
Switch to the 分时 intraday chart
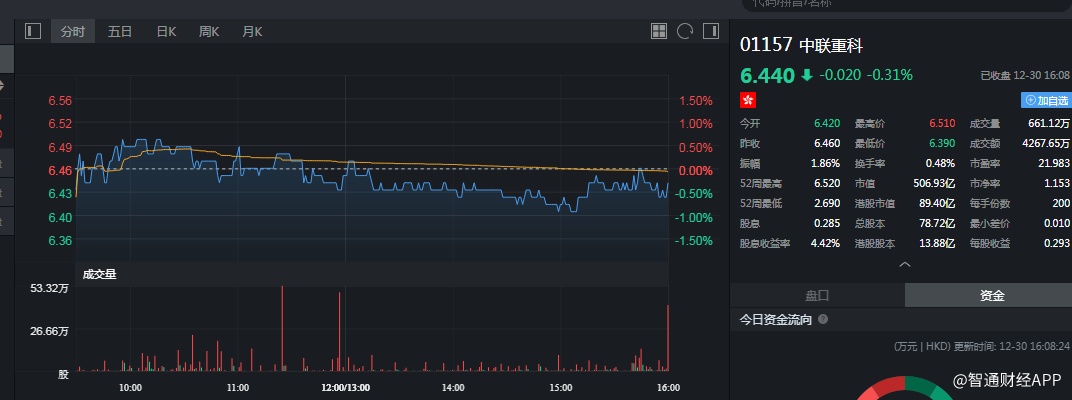72,31
